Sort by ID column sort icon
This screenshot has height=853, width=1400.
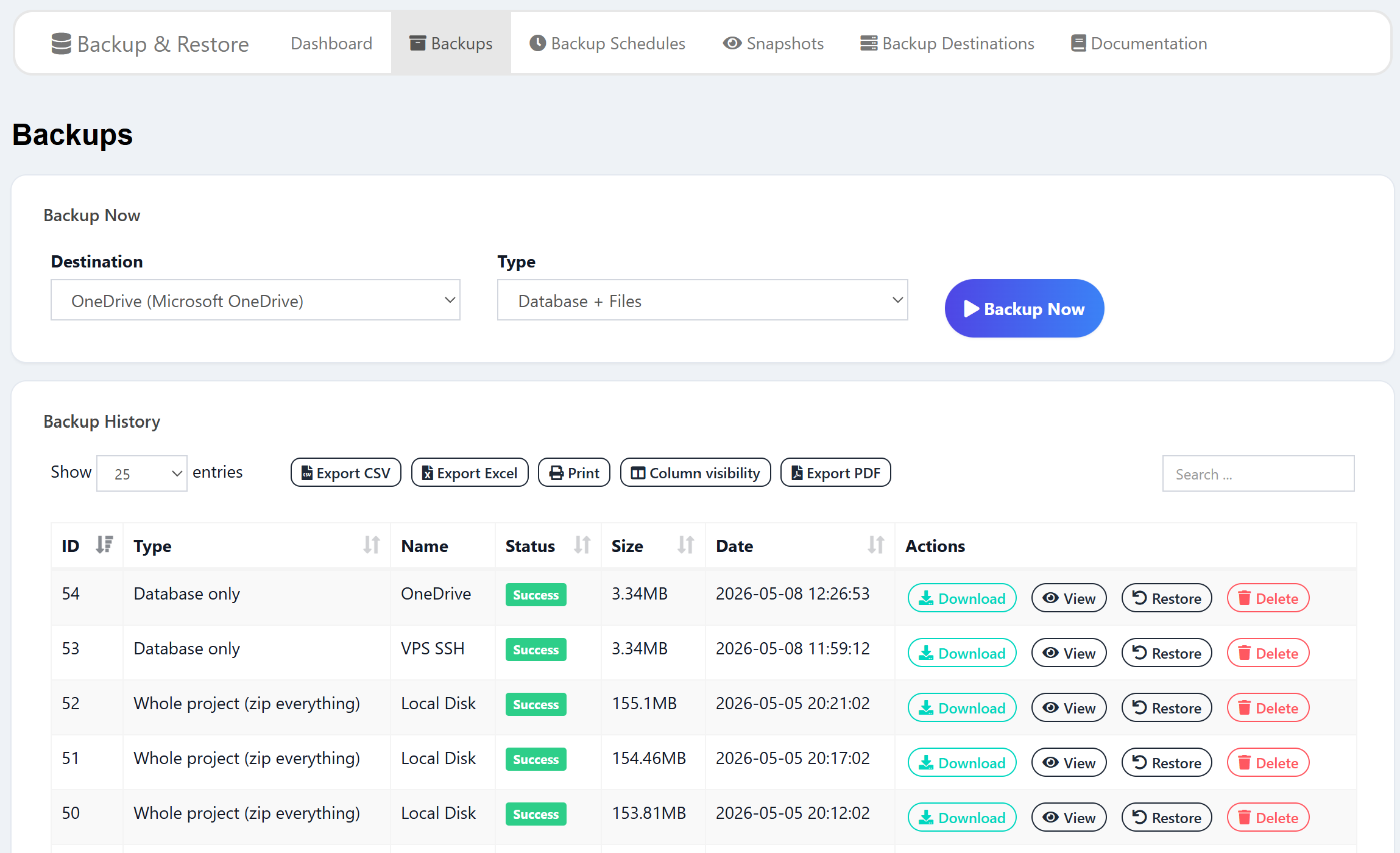click(105, 545)
